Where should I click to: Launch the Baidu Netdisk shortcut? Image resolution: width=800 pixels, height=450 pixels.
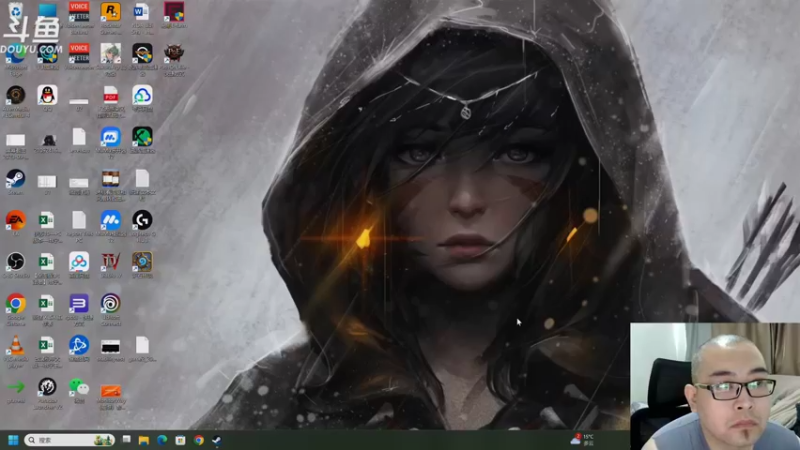click(x=79, y=262)
